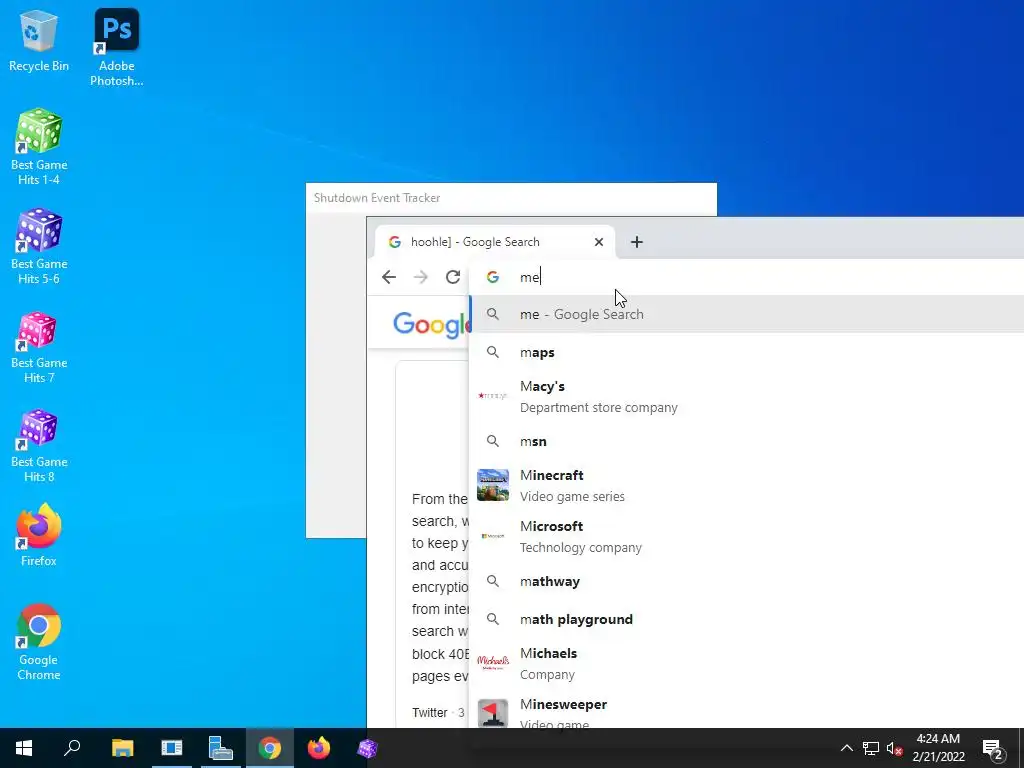Open taskbar search magnifier
The height and width of the screenshot is (768, 1024).
point(72,748)
